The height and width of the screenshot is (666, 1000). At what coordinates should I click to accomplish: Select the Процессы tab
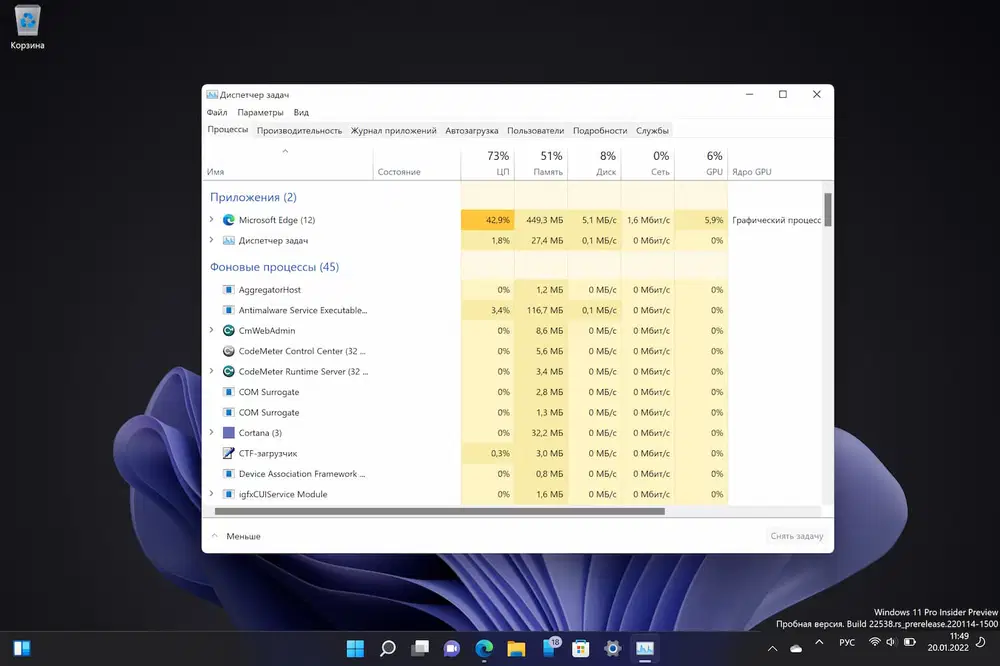(x=228, y=130)
